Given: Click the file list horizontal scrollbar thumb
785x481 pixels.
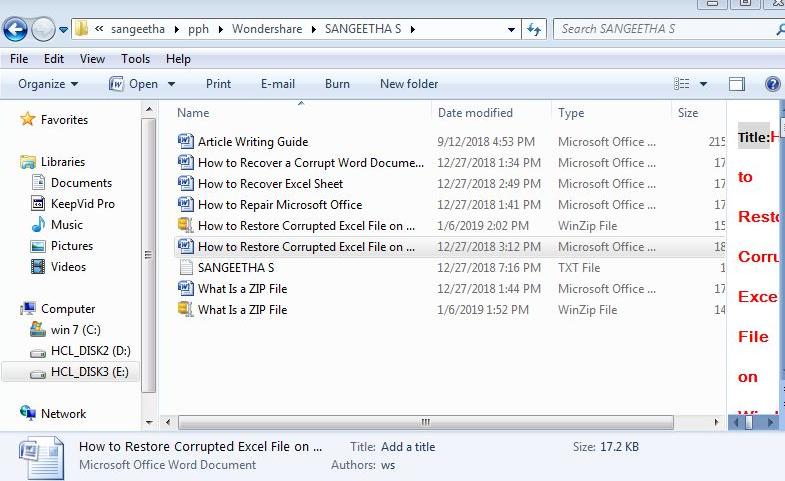Looking at the screenshot, I should coord(426,422).
